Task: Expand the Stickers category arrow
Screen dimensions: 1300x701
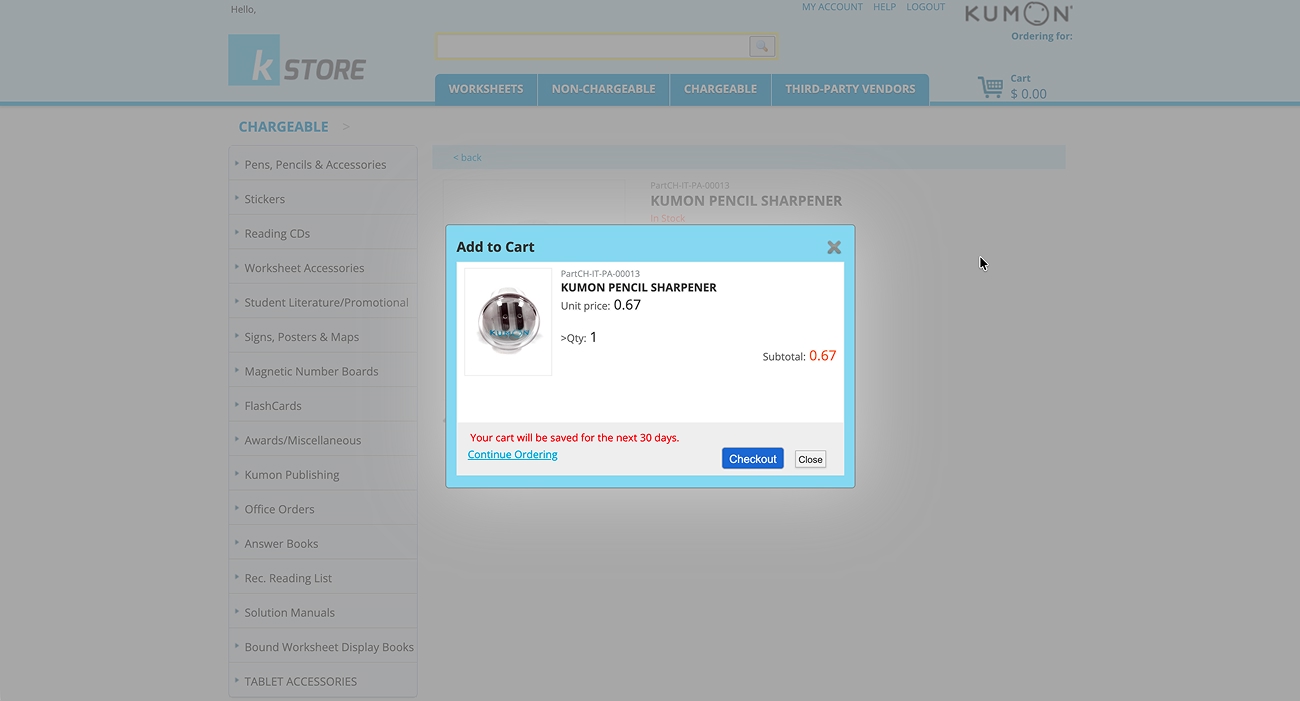Action: click(236, 198)
